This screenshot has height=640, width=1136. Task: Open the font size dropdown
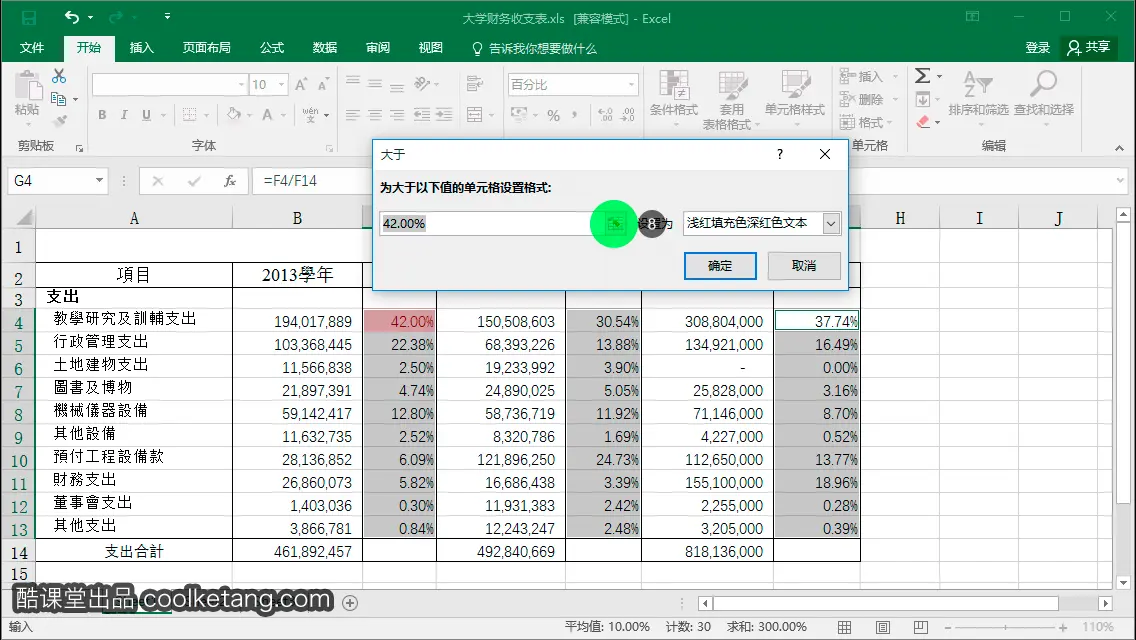(x=282, y=85)
